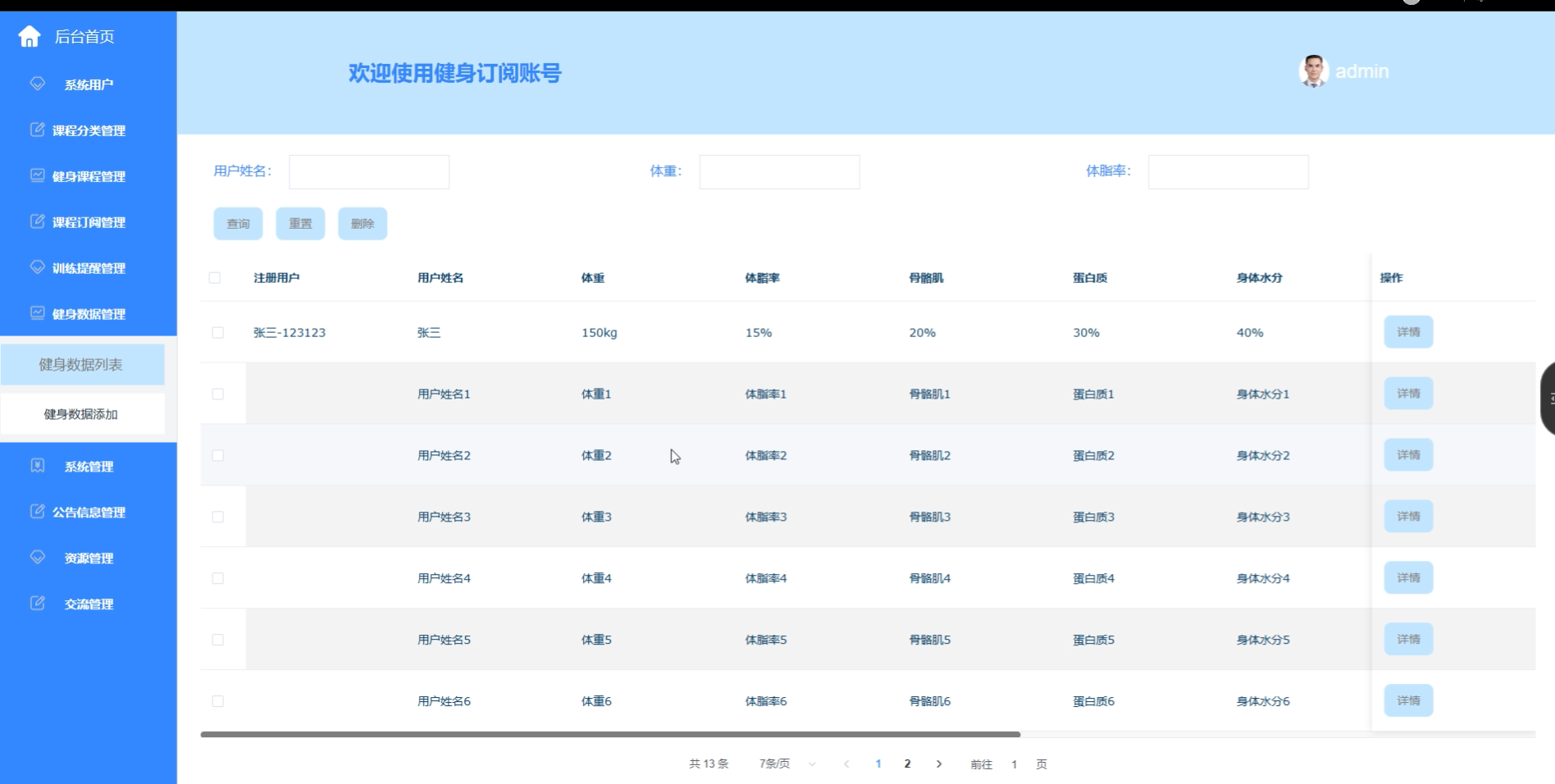Click the edit icon next to 课程订阅管理
Viewport: 1555px width, 784px height.
point(38,221)
